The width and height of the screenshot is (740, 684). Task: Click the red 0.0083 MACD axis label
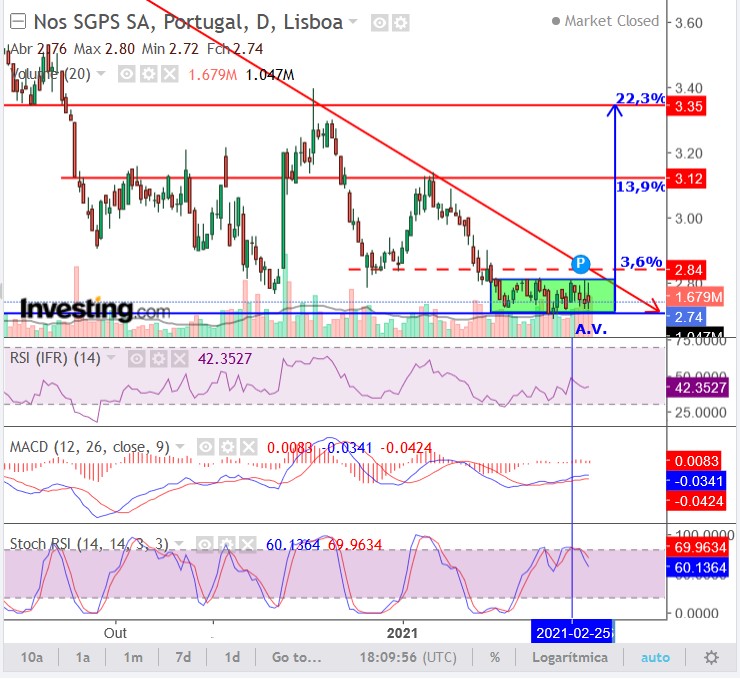694,461
